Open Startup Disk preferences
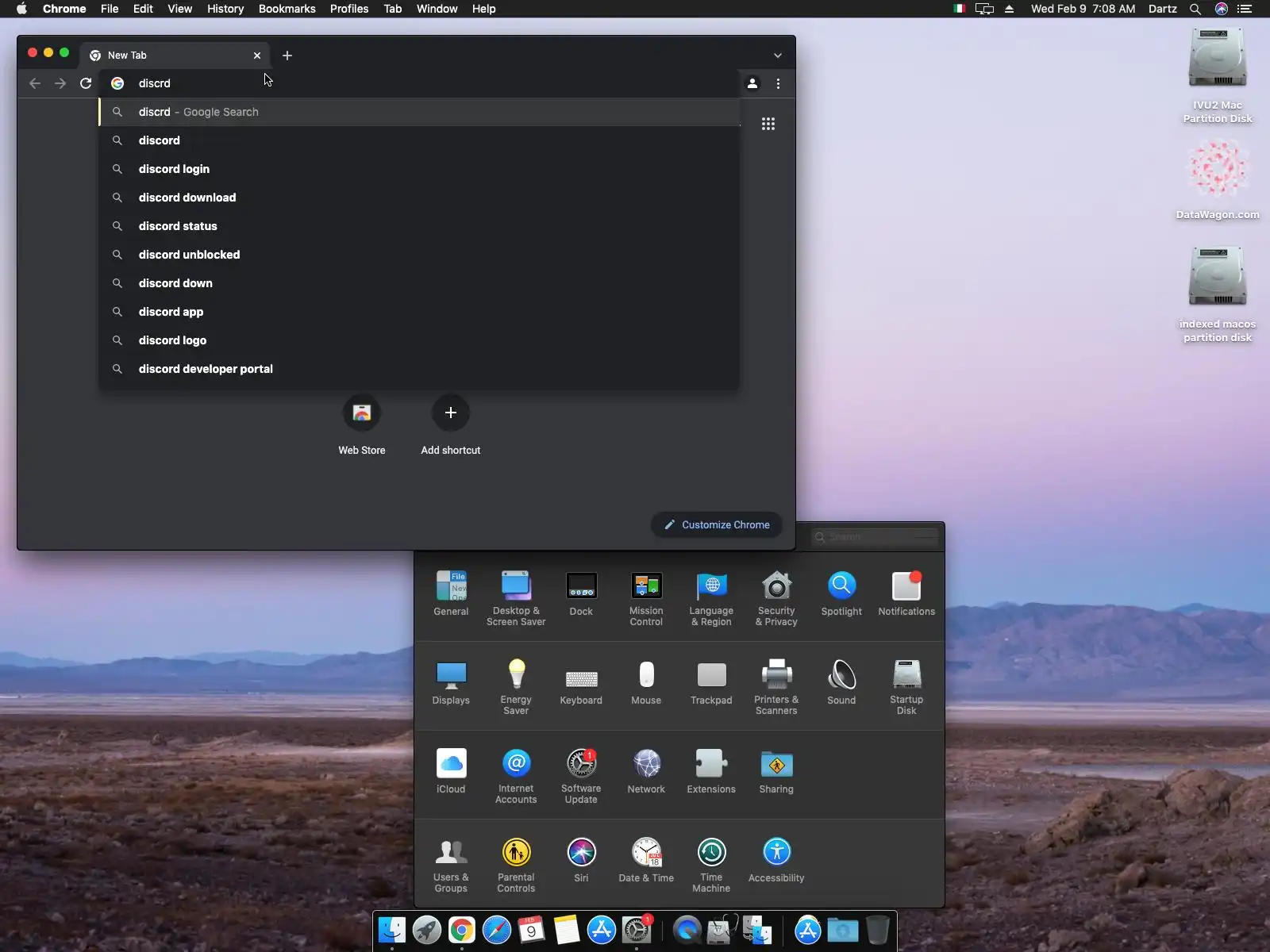1270x952 pixels. tap(906, 687)
